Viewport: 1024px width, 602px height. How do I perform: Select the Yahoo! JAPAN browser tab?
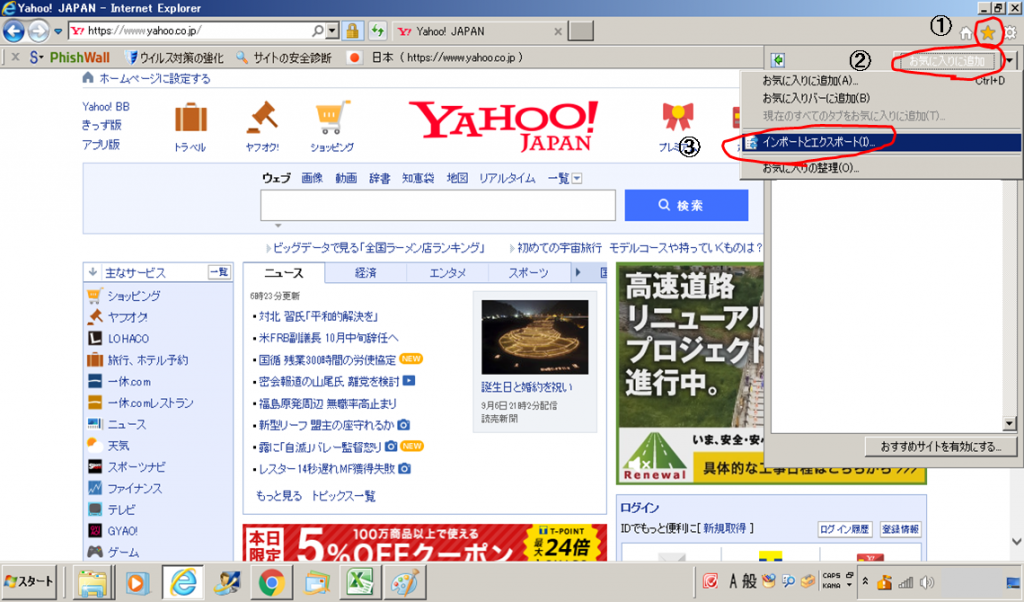coord(473,31)
